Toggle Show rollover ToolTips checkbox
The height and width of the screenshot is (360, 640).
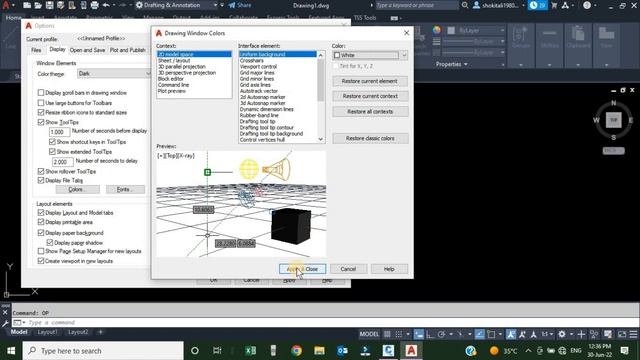pyautogui.click(x=41, y=171)
